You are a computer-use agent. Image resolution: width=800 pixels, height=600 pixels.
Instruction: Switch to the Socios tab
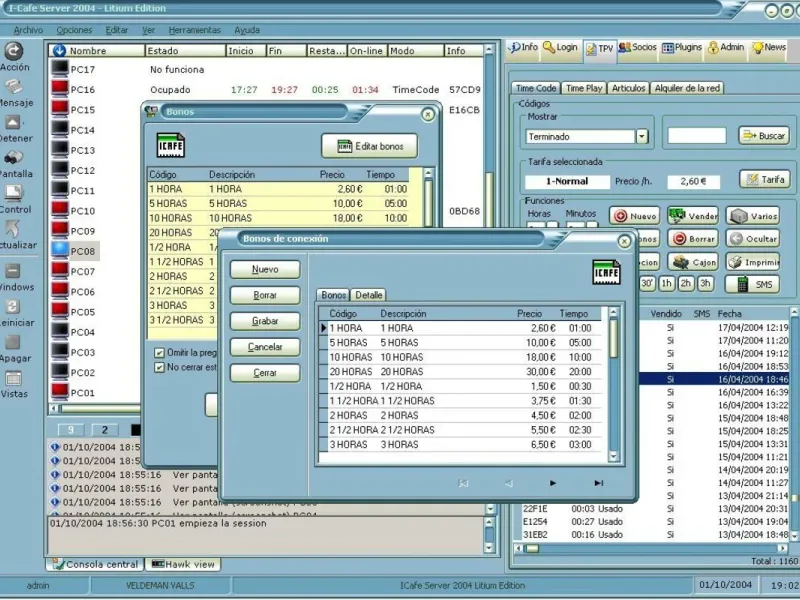637,48
